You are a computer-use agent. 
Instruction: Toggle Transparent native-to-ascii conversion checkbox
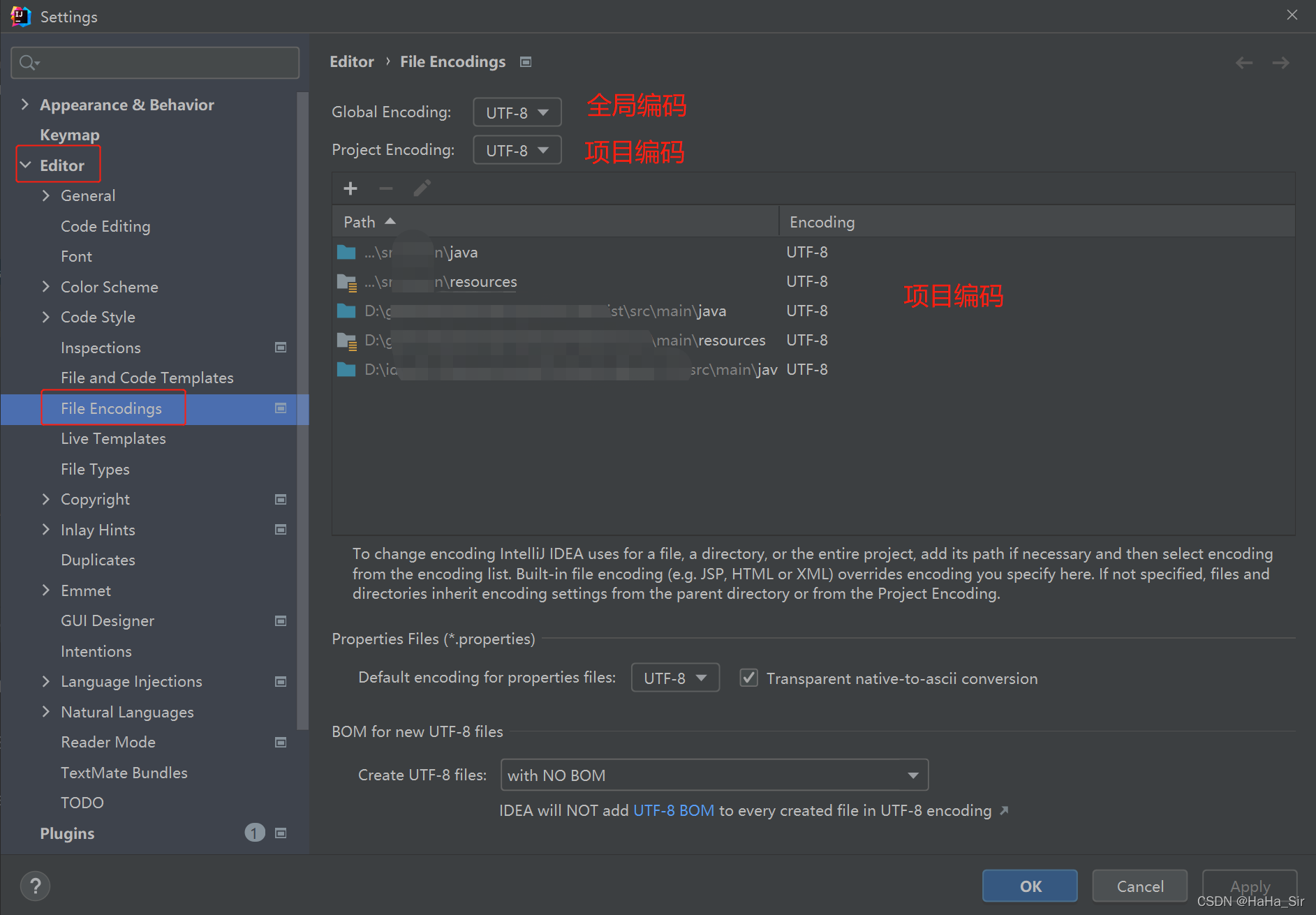pyautogui.click(x=748, y=678)
